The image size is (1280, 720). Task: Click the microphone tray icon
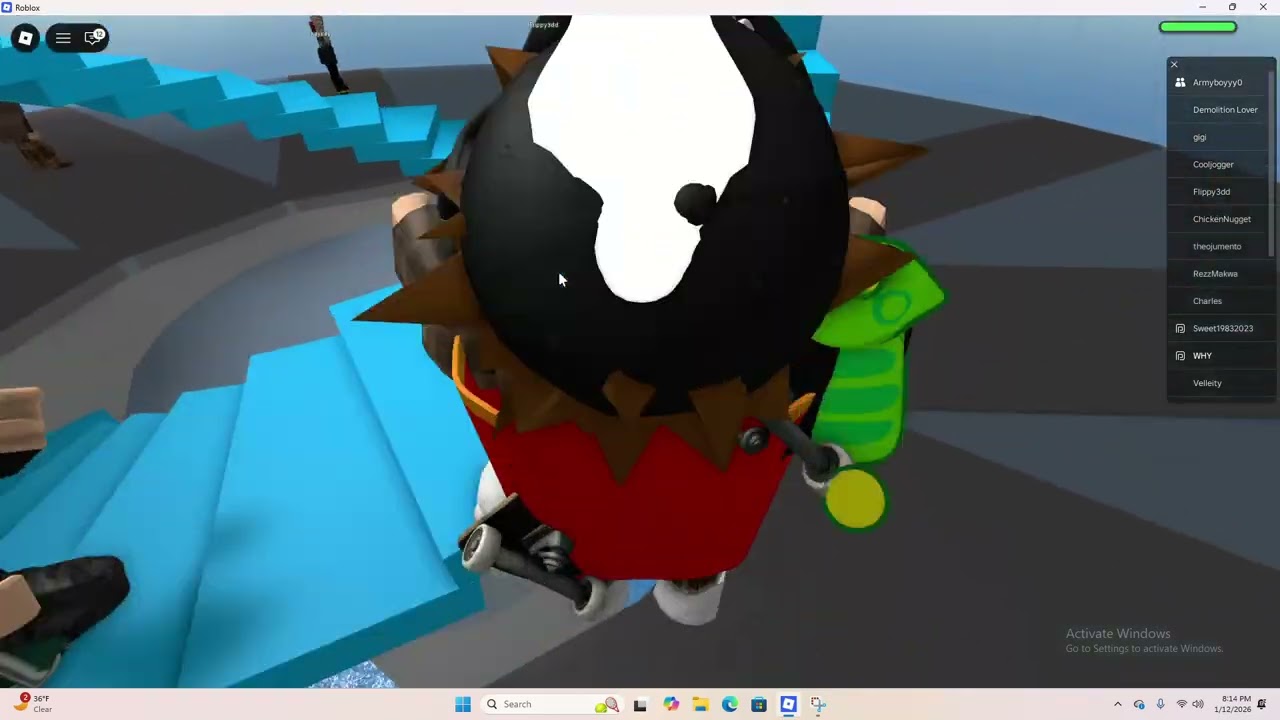pyautogui.click(x=1160, y=704)
